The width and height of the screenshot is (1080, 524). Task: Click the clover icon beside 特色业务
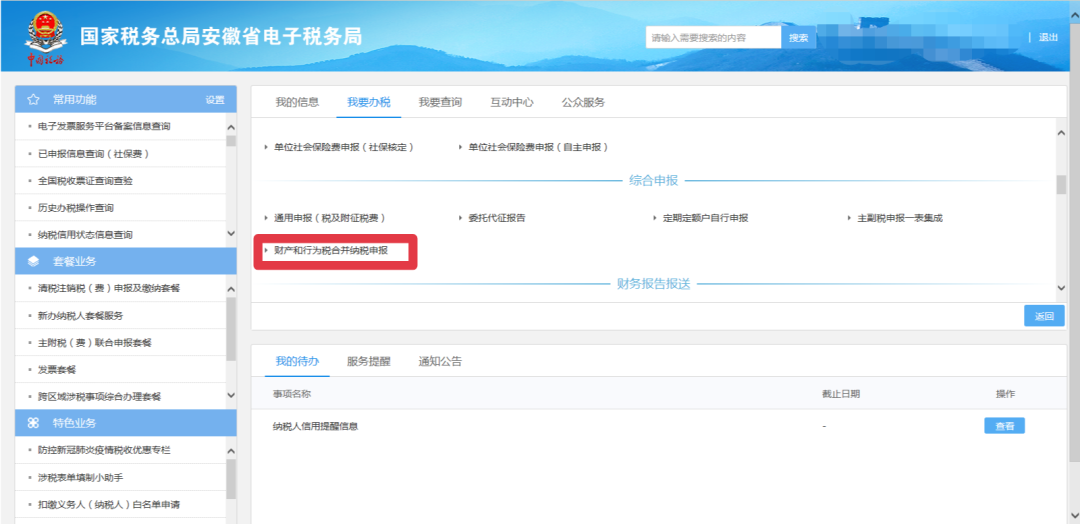click(x=32, y=423)
